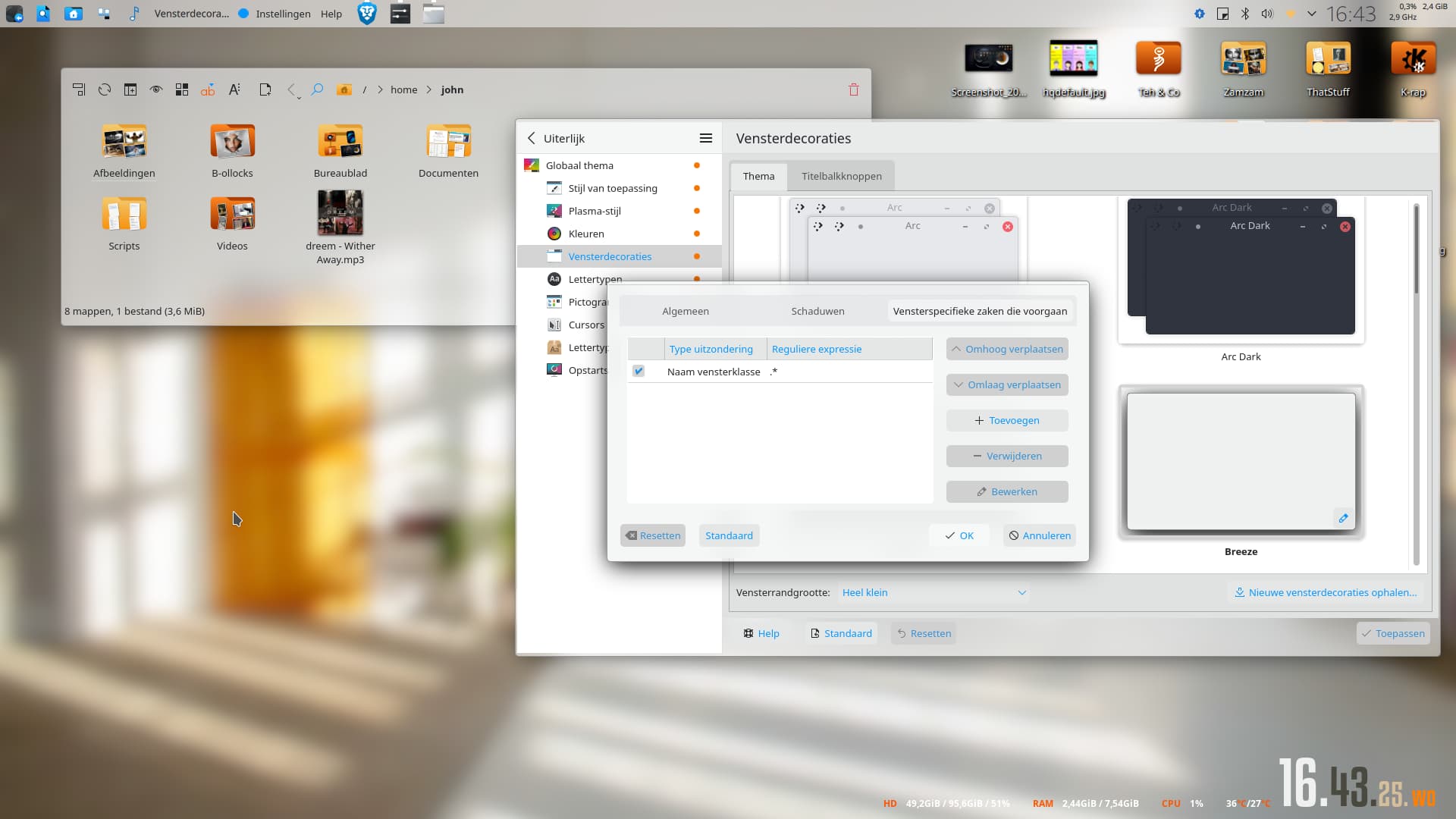Click the updates notifier tray icon
This screenshot has width=1456, height=819.
[1199, 14]
